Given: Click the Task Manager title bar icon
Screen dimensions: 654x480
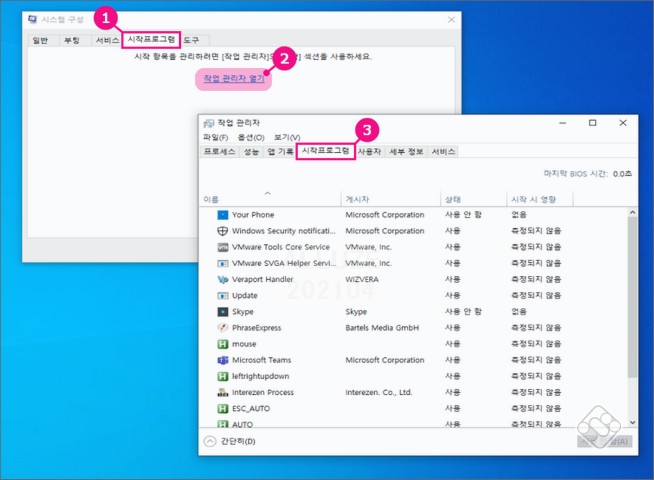Looking at the screenshot, I should (209, 123).
